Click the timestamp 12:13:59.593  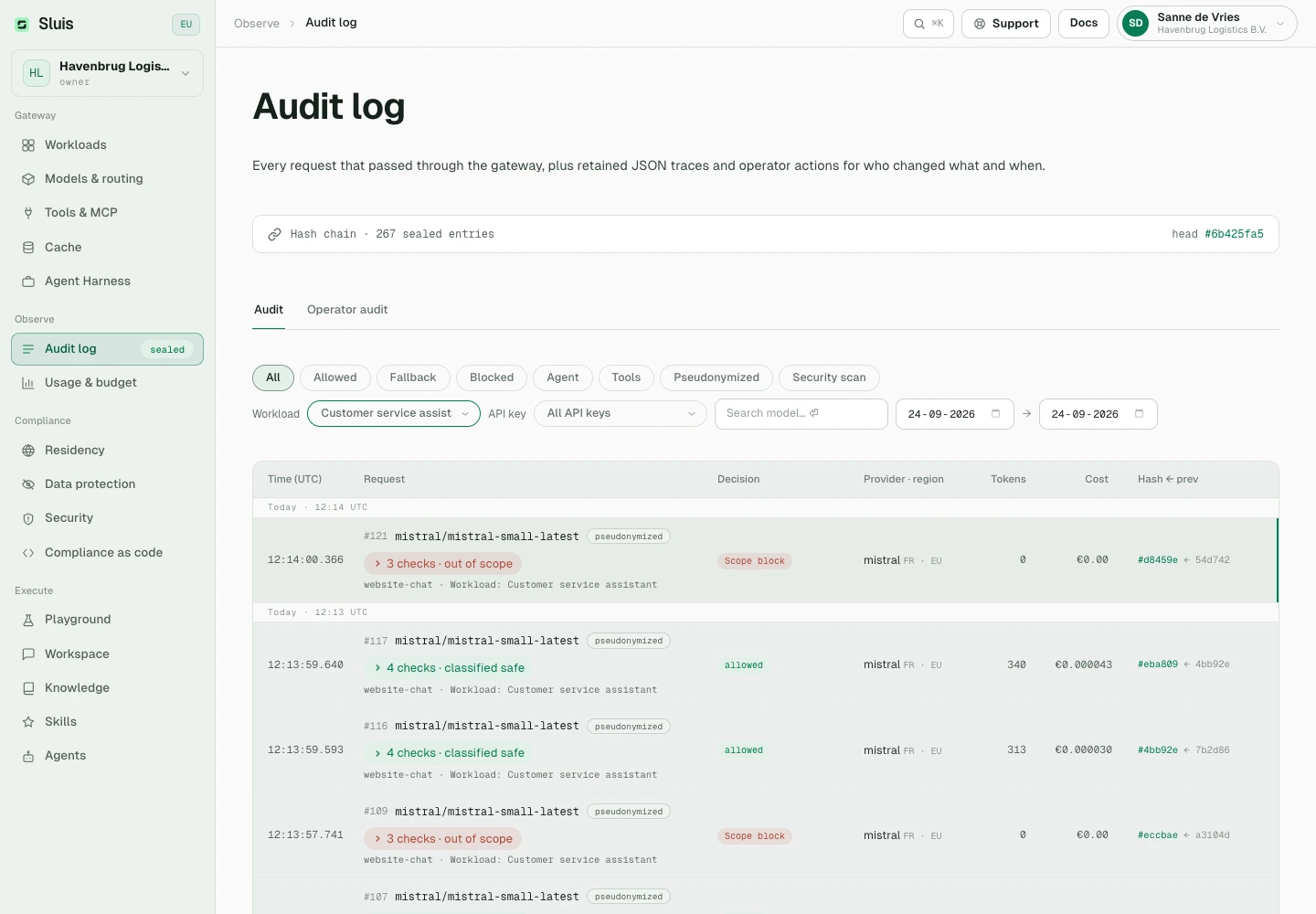tap(305, 750)
